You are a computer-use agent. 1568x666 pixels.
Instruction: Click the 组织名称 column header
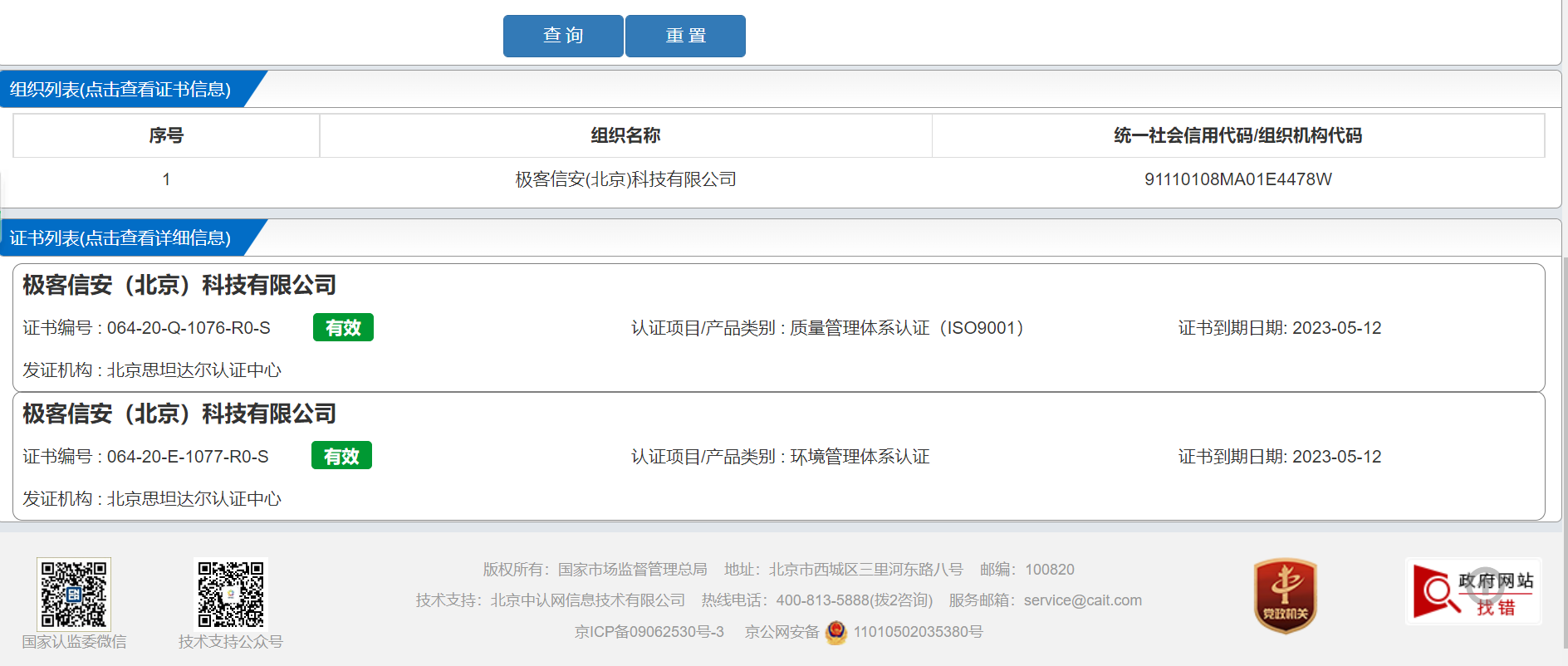tap(625, 135)
